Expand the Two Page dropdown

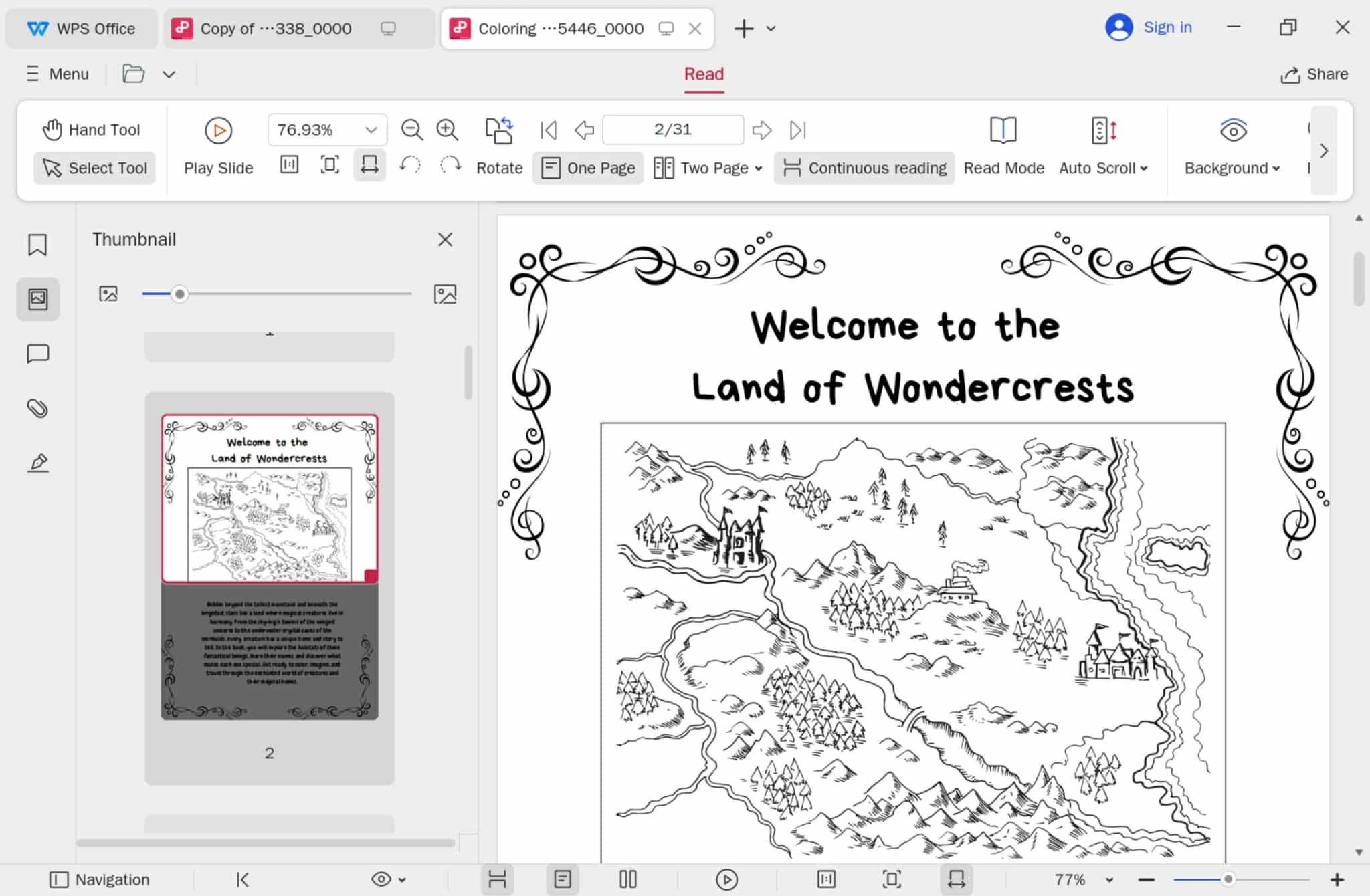[759, 169]
